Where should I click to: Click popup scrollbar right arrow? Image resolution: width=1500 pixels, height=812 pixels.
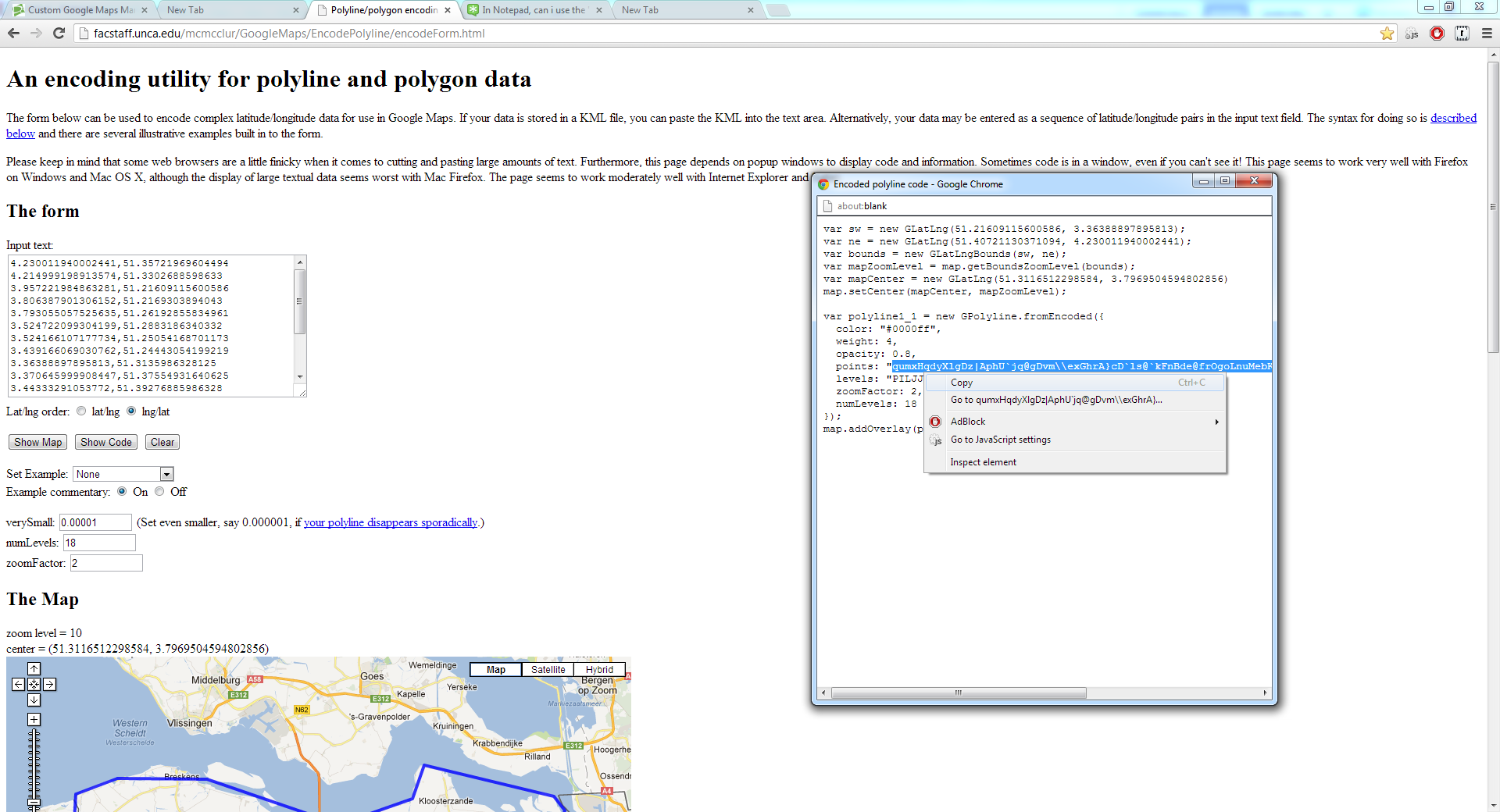tap(1265, 693)
